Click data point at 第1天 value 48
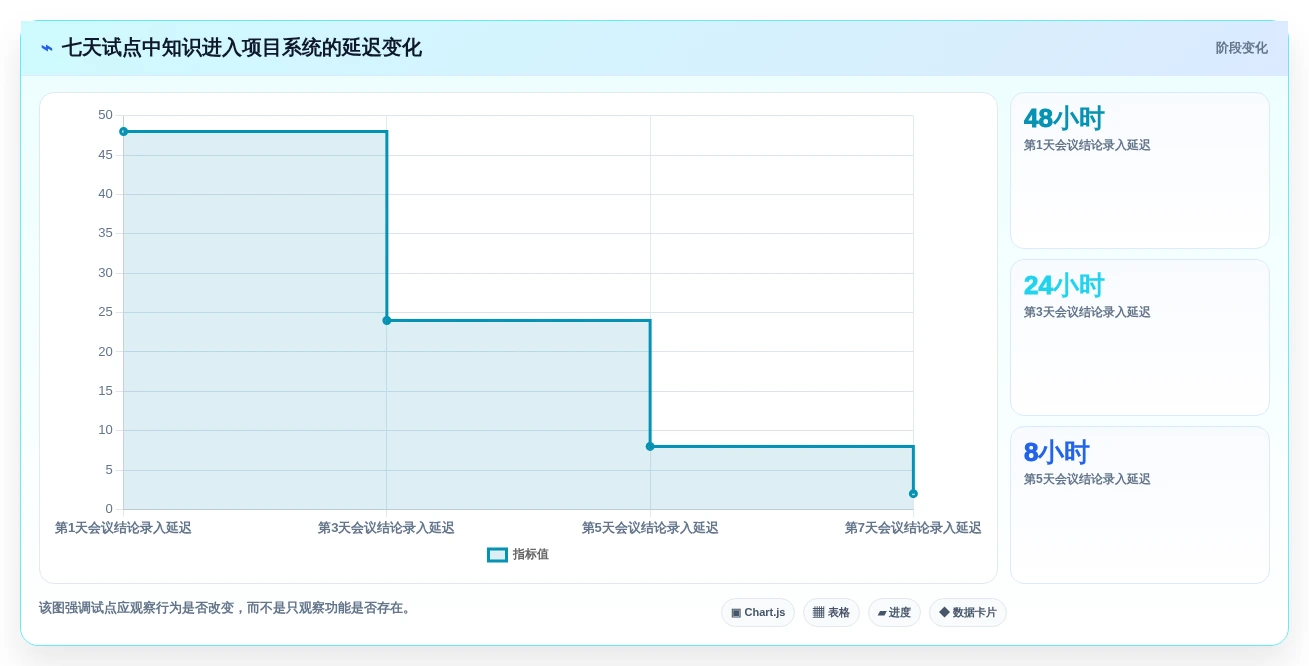Viewport: 1309px width, 666px height. [x=123, y=131]
